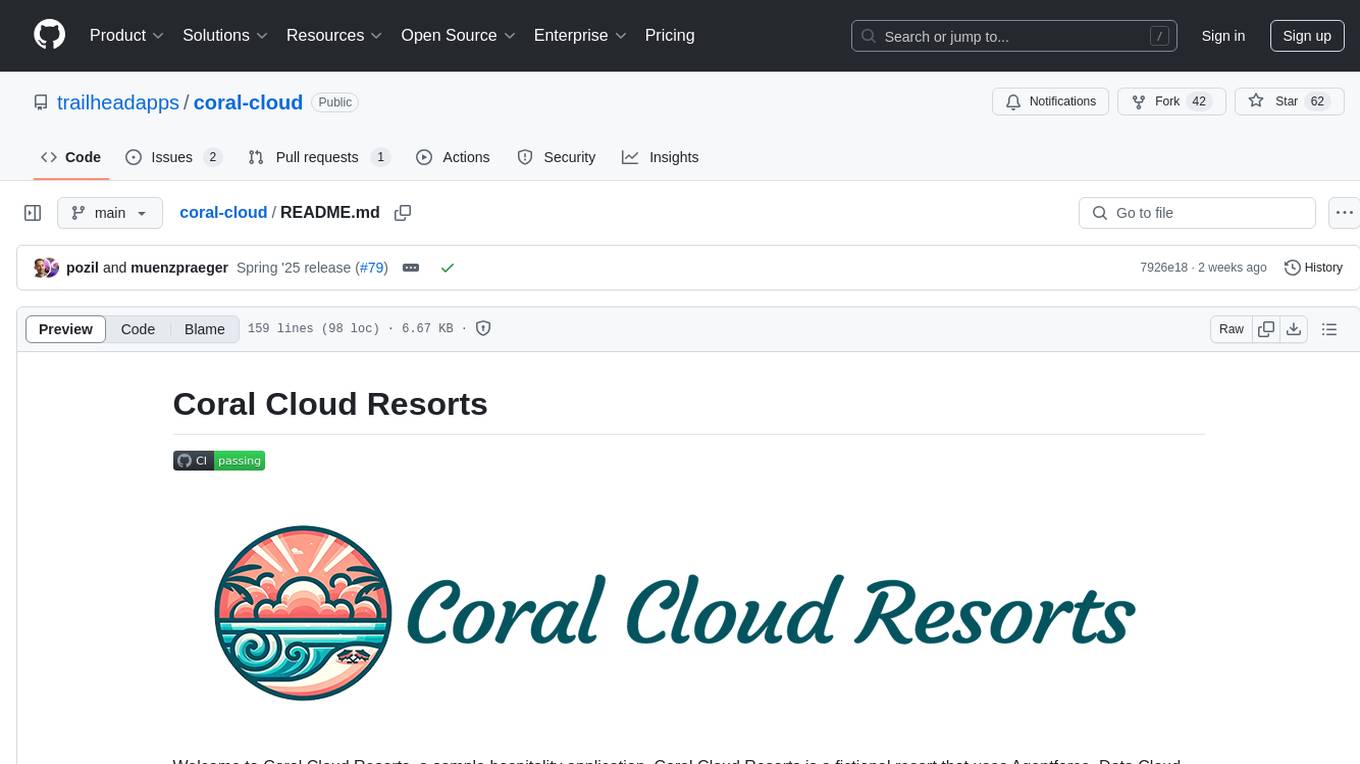
Task: Expand the Open Source menu
Action: [x=458, y=35]
